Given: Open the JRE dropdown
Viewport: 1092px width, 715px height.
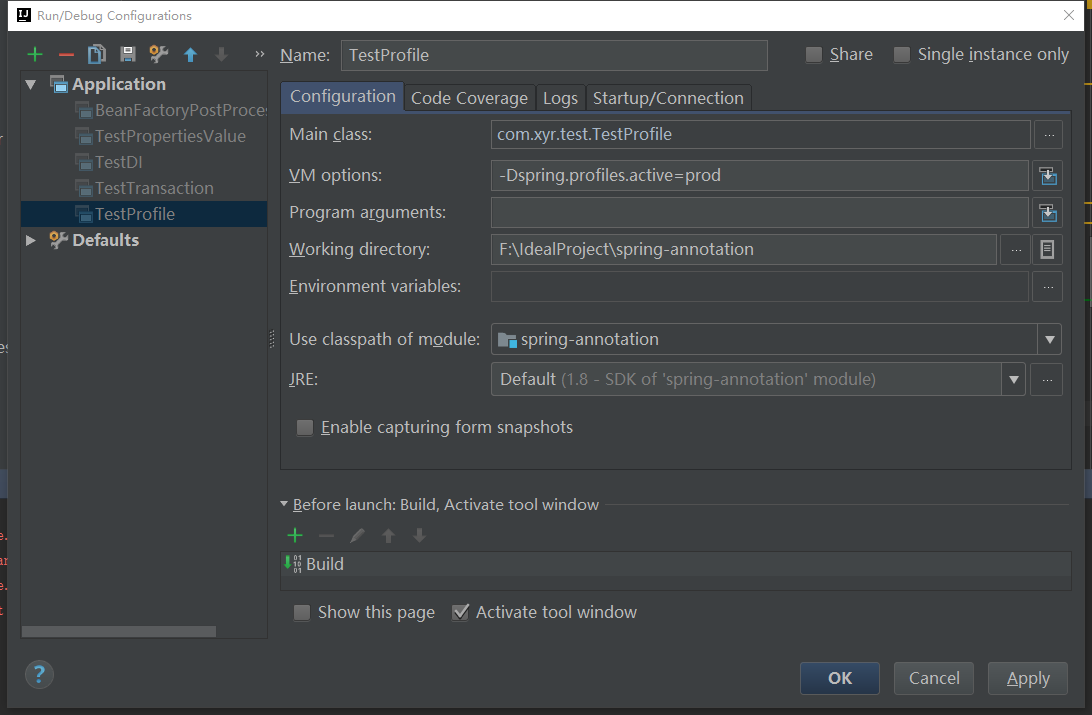Looking at the screenshot, I should tap(1014, 380).
